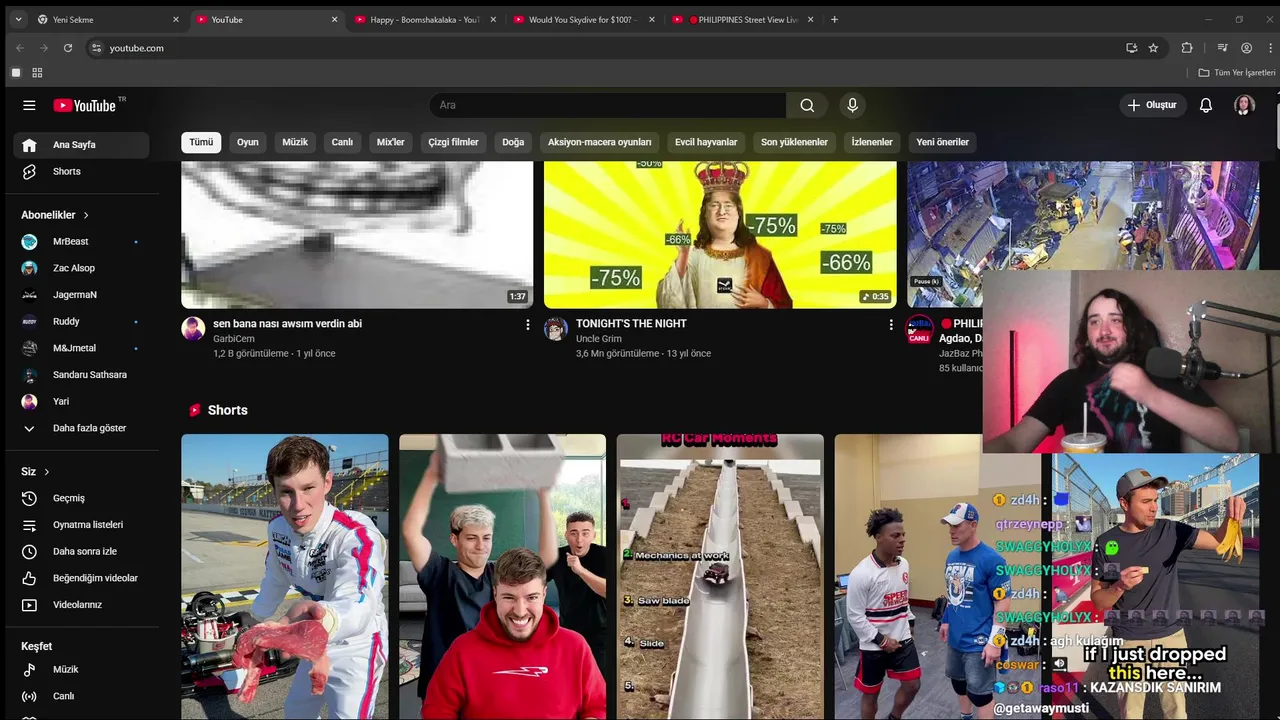Open the Uncle Grim channel name
The height and width of the screenshot is (720, 1280).
click(599, 339)
